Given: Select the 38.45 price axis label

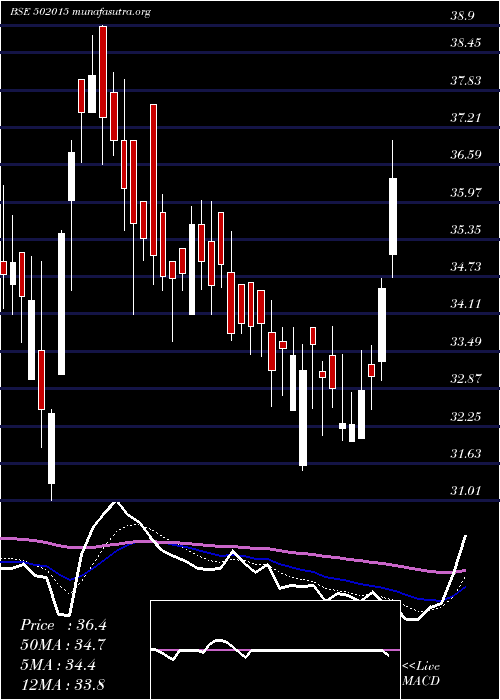Looking at the screenshot, I should click(x=466, y=43).
